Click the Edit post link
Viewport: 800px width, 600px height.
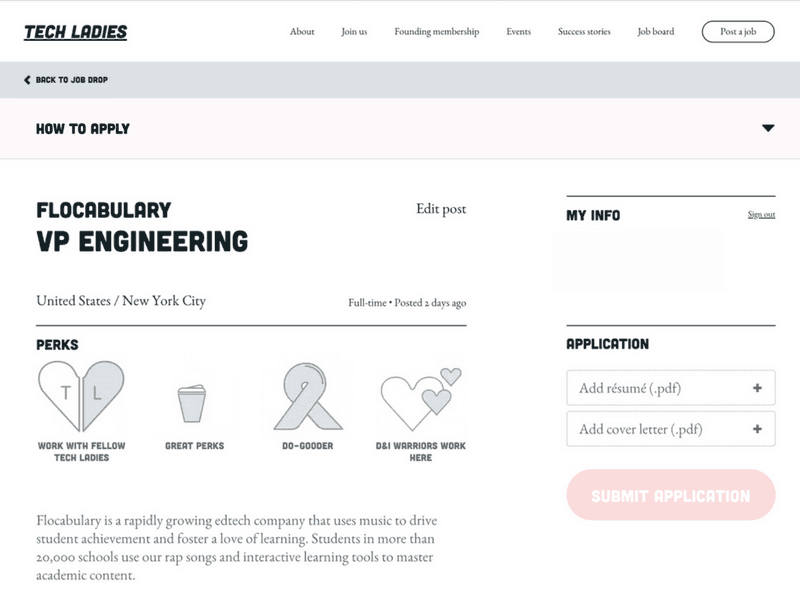click(441, 209)
